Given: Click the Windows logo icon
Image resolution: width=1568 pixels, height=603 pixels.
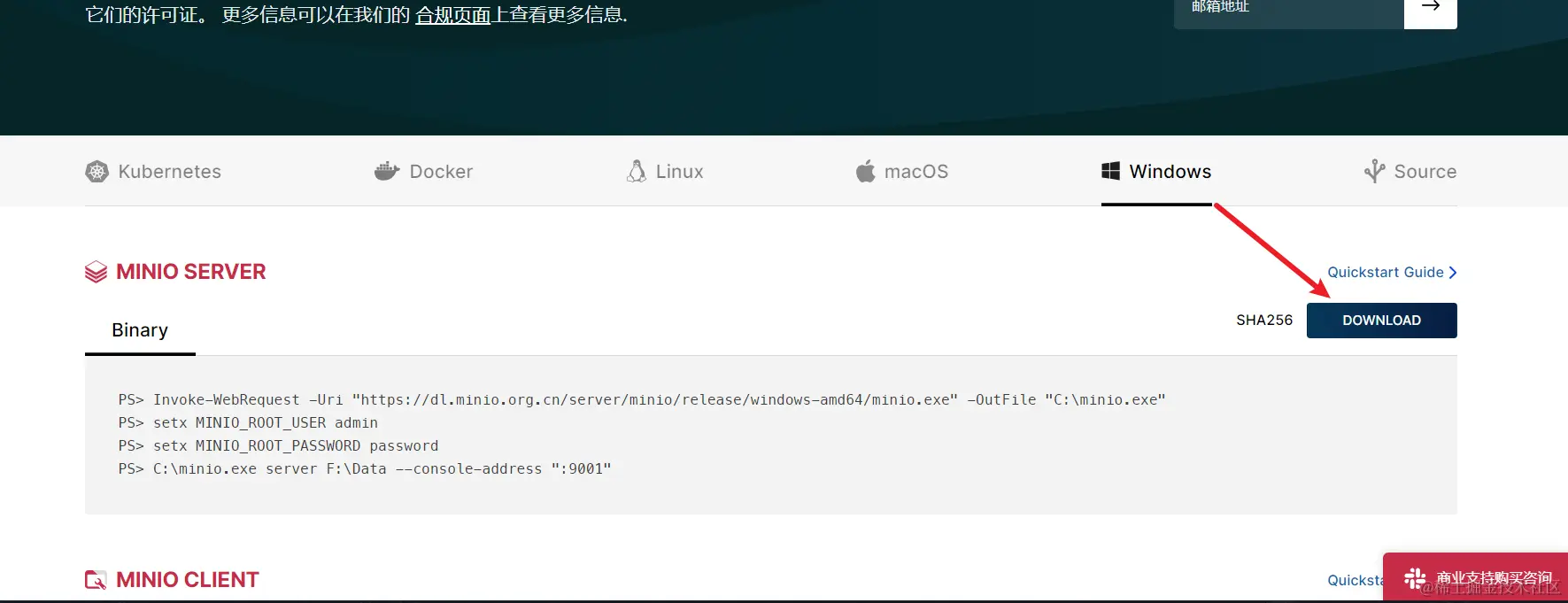Looking at the screenshot, I should pyautogui.click(x=1110, y=171).
